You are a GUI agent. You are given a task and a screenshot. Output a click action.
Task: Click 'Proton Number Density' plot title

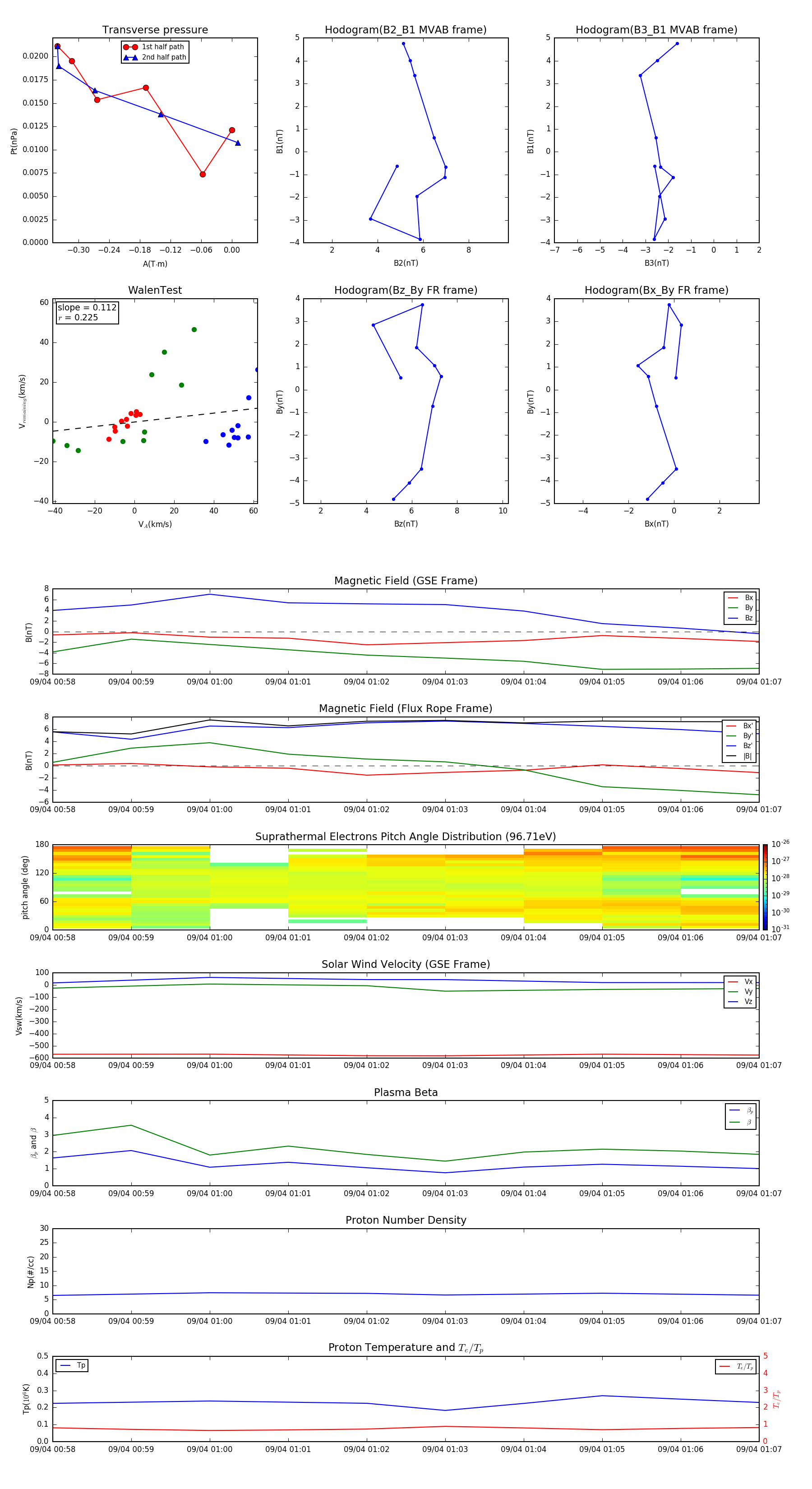point(406,1220)
